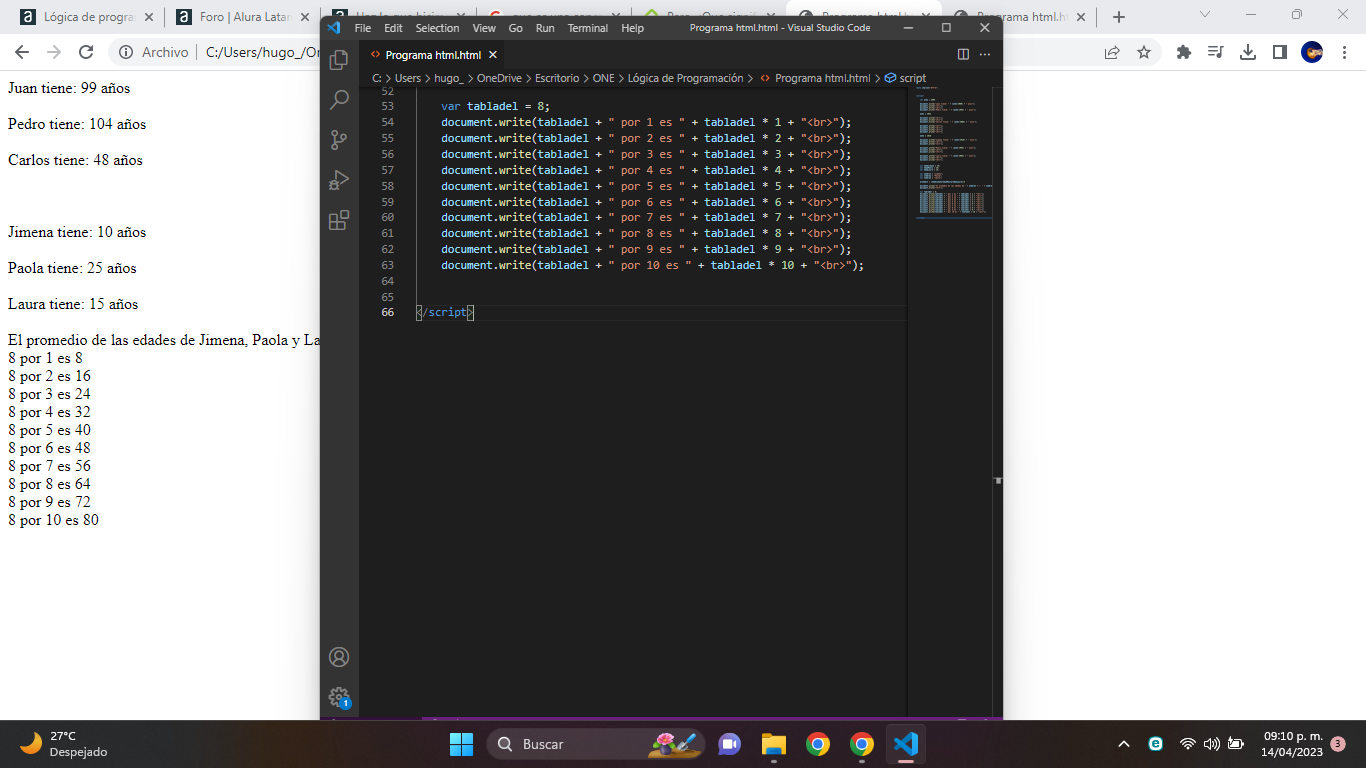Screen dimensions: 1366x768
Task: Open the Extensions view
Action: coord(339,220)
